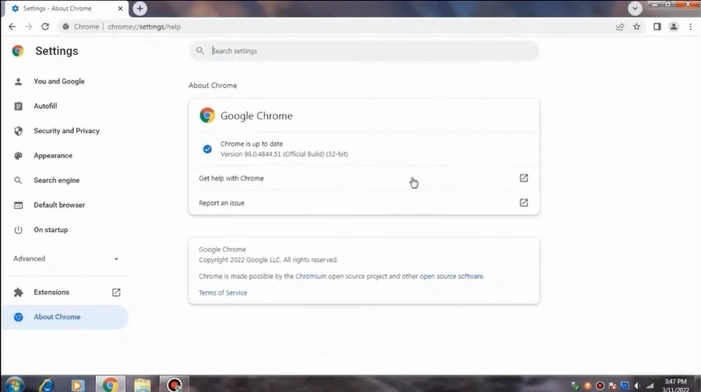Click the Chrome site info icon in address bar
This screenshot has width=701, height=392.
tap(66, 27)
